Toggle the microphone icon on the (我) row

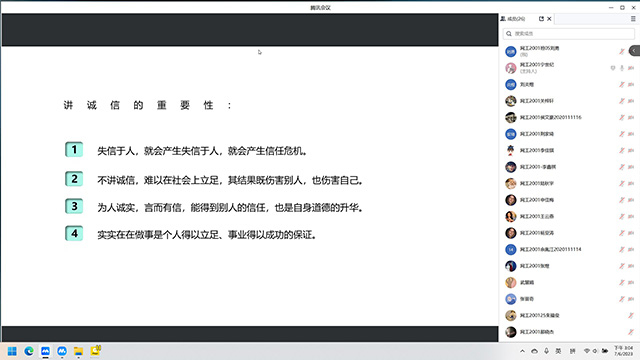tap(622, 51)
